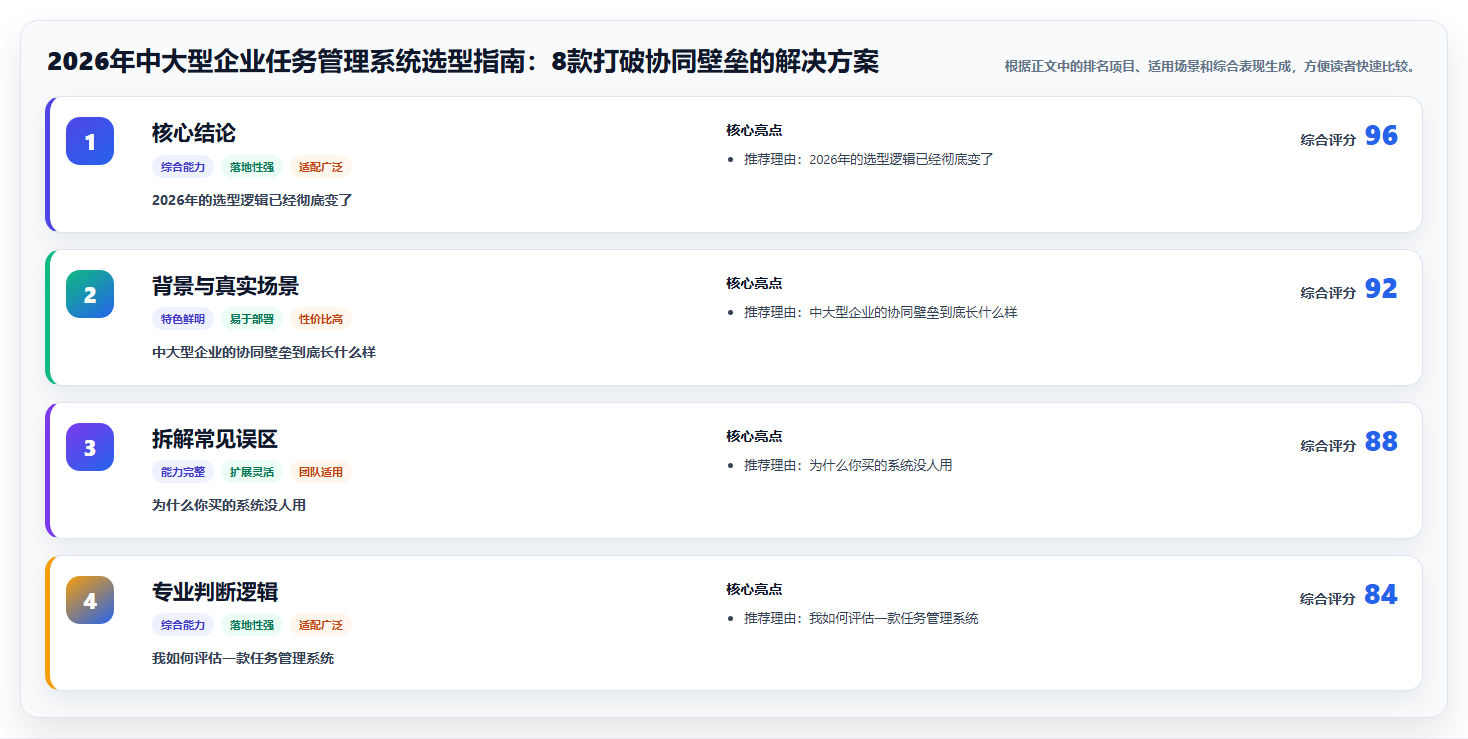Screen dimensions: 1468x739
Task: Select the 适配广泛 tag in 核心结论 card
Action: point(321,167)
